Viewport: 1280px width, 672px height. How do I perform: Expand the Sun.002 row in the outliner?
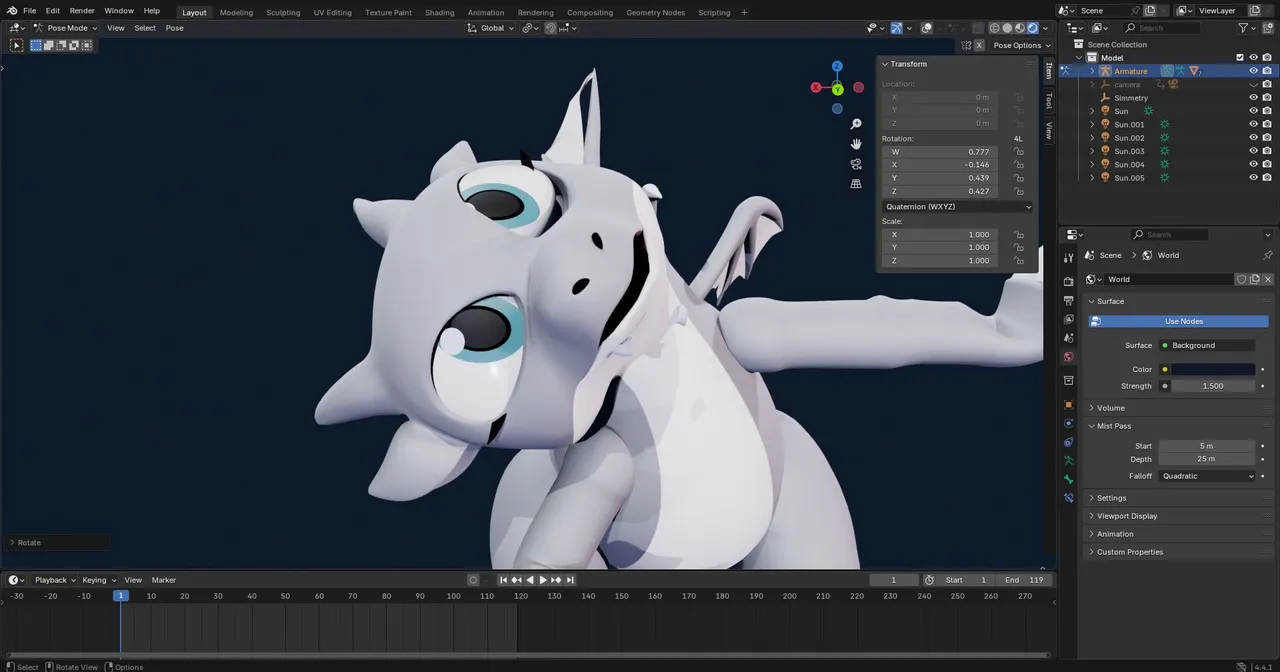coord(1092,138)
